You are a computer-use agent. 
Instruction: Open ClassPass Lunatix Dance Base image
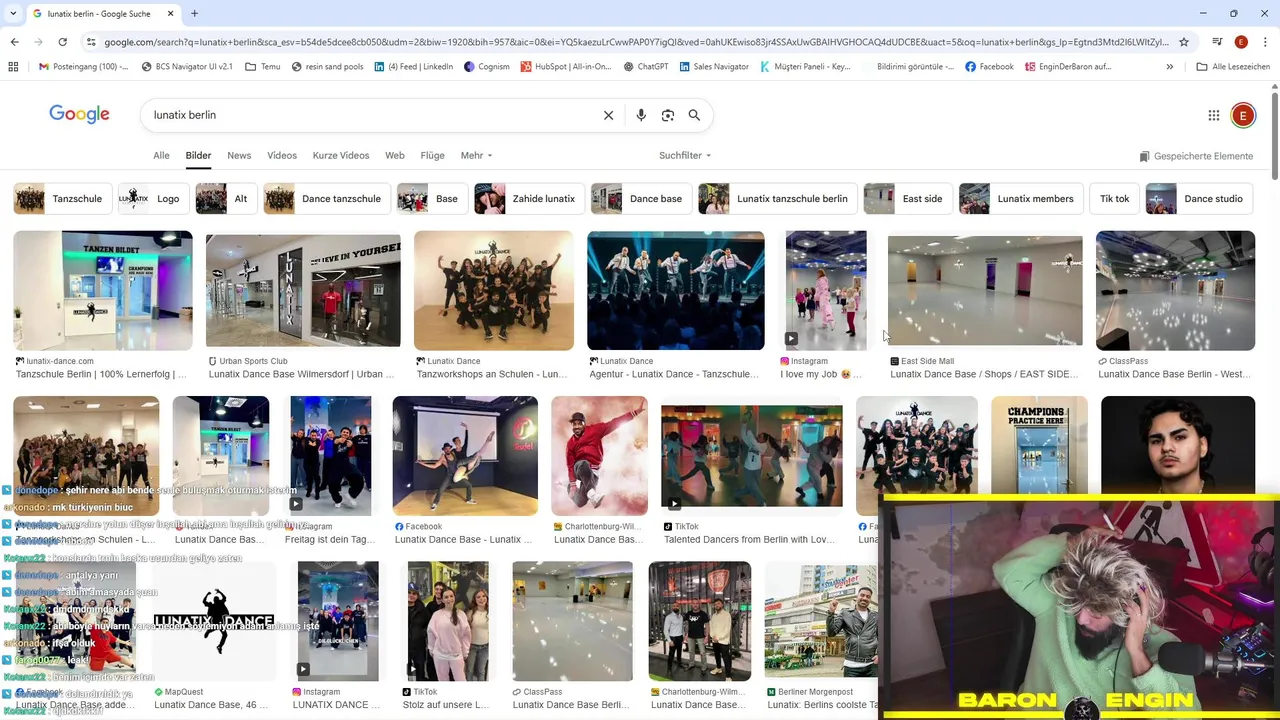coord(1175,290)
